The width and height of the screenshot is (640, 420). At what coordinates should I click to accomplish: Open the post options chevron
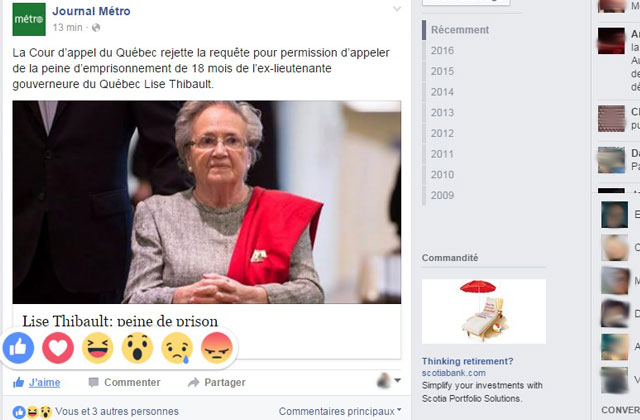[x=397, y=9]
